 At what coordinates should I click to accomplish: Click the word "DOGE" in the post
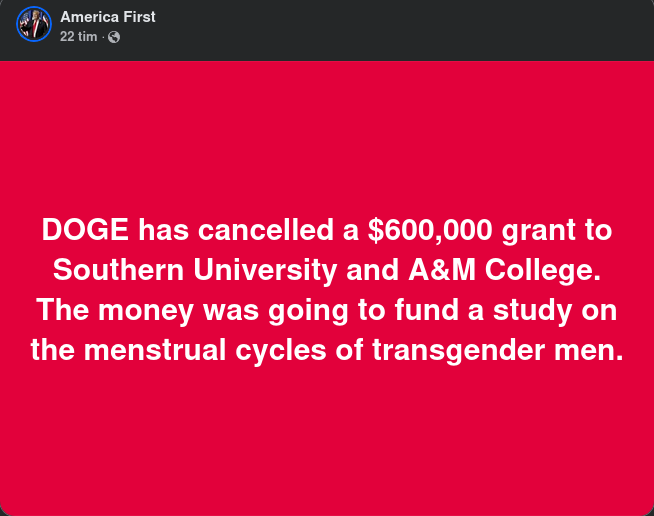pos(85,230)
